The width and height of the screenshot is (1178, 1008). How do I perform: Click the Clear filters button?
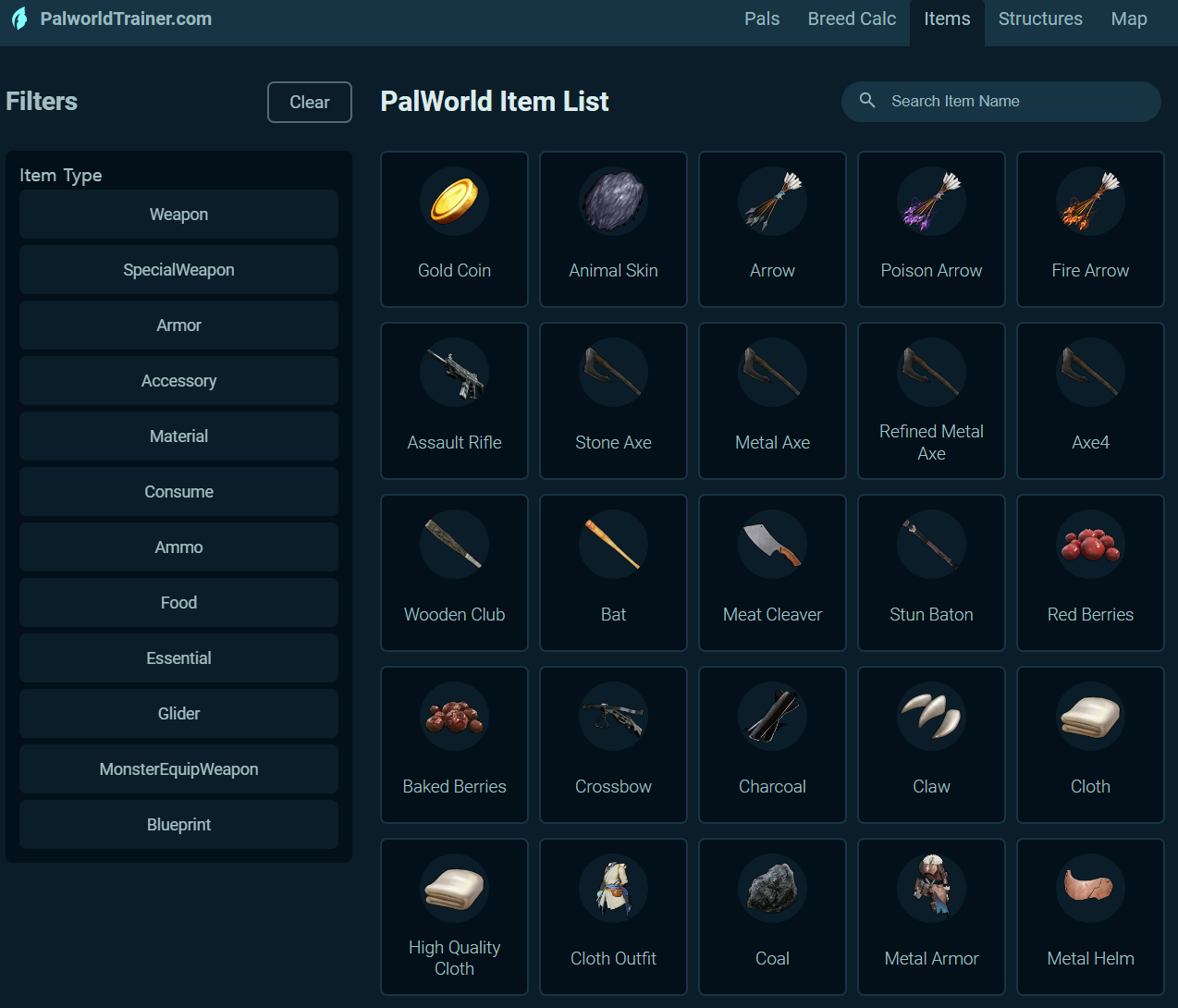point(310,102)
